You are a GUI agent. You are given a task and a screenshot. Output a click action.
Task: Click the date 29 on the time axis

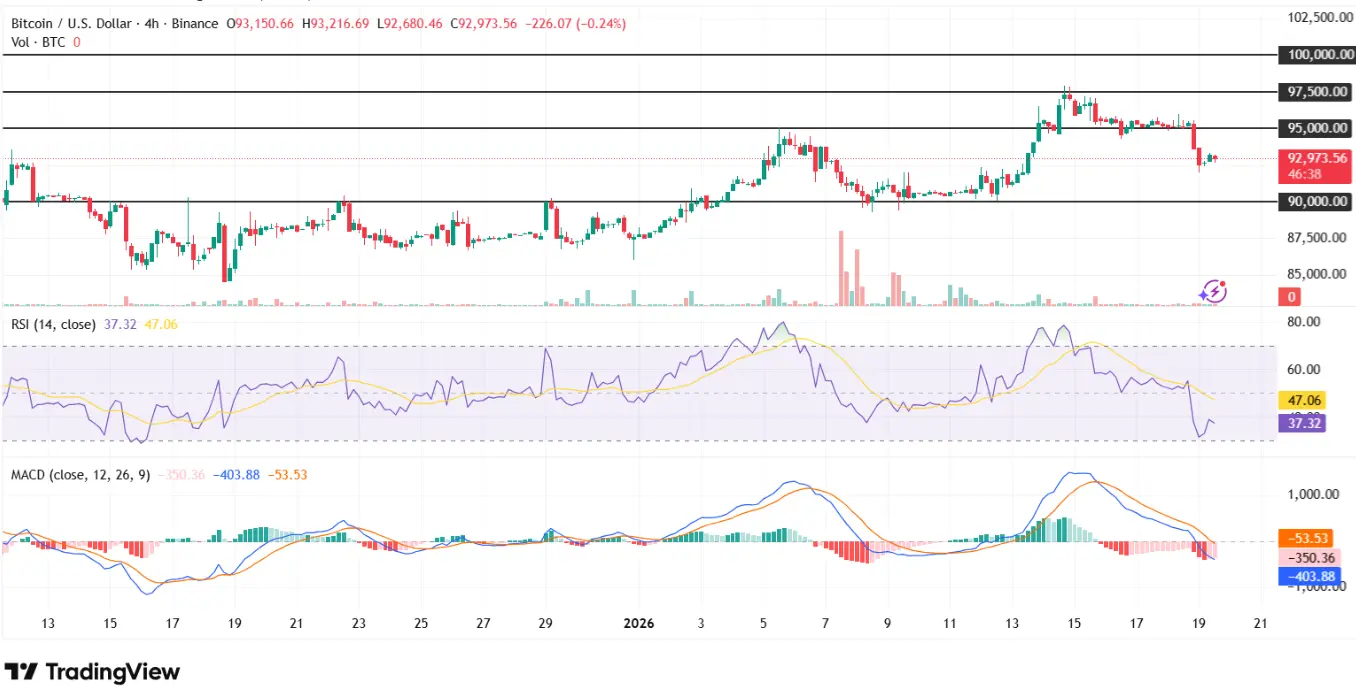[x=545, y=624]
